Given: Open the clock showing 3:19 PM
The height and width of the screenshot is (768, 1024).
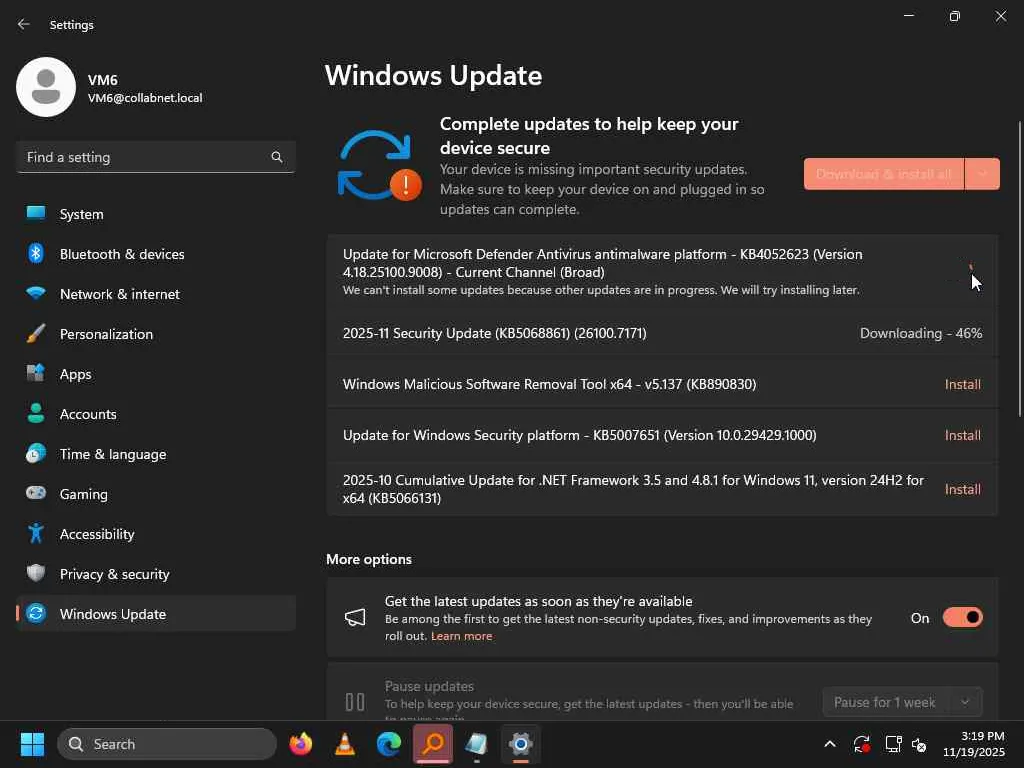Looking at the screenshot, I should tap(974, 744).
